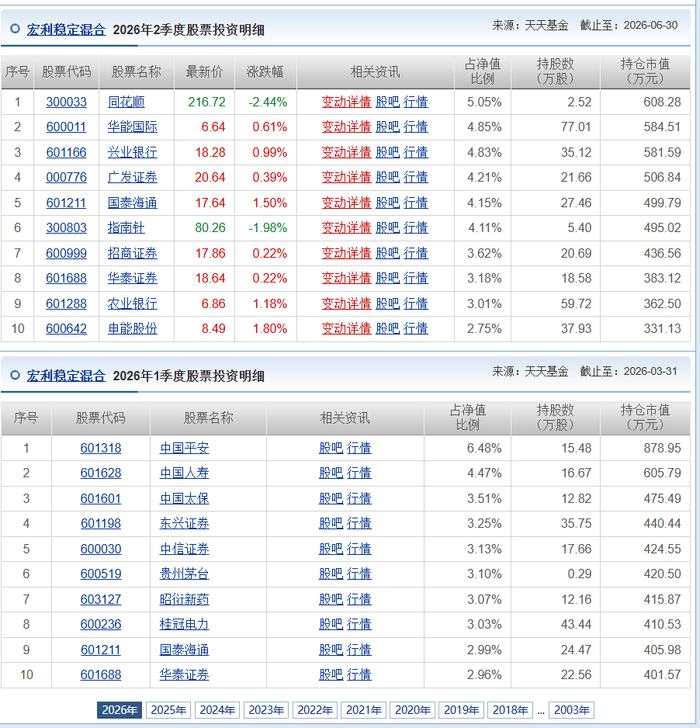Switch to the 2022年 year tab
The image size is (700, 728).
[x=315, y=710]
